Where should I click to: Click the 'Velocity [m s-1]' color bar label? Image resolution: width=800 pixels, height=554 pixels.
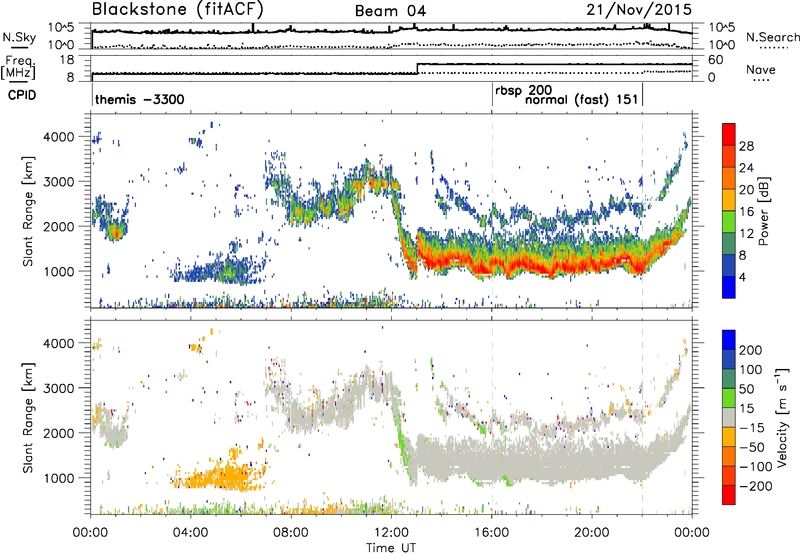click(x=782, y=417)
